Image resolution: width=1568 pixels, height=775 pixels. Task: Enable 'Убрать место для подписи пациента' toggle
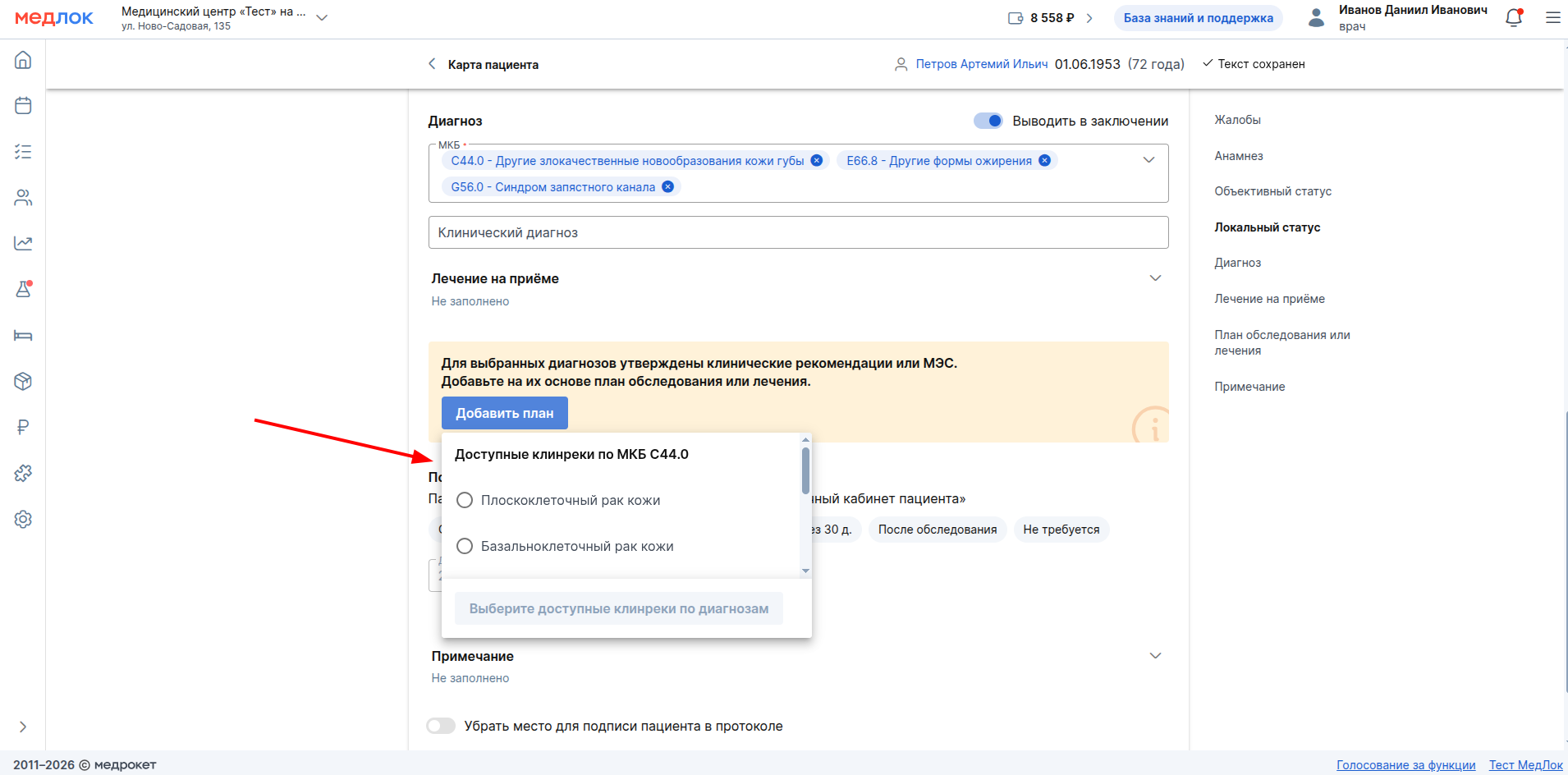pyautogui.click(x=441, y=726)
